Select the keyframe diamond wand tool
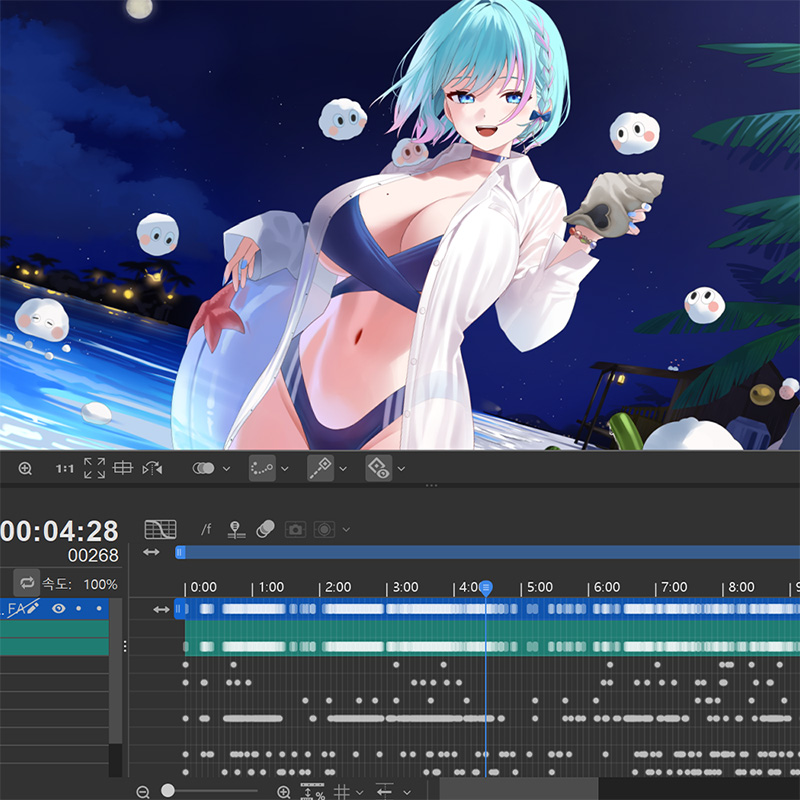800x800 pixels. pos(320,468)
